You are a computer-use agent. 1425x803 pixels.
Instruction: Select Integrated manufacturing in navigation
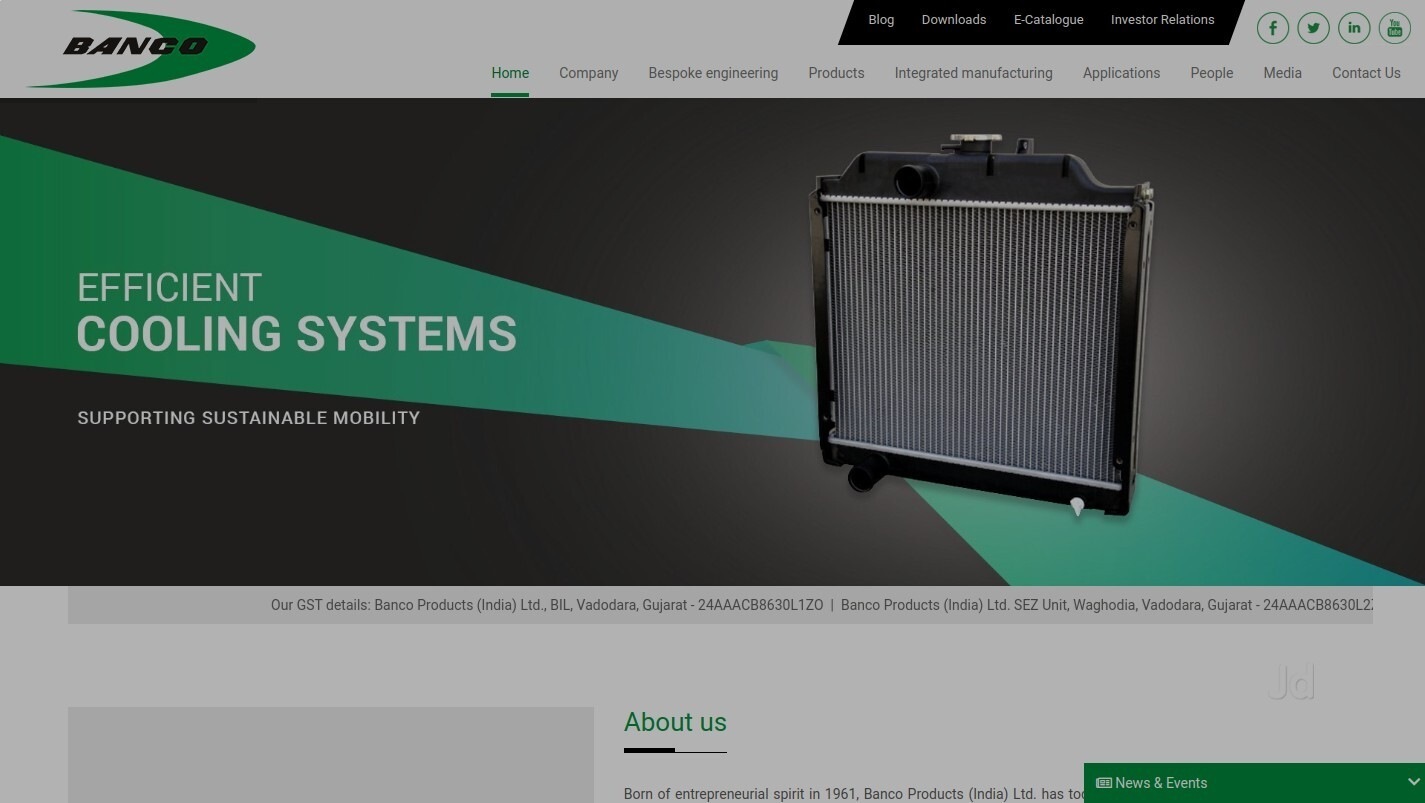973,73
